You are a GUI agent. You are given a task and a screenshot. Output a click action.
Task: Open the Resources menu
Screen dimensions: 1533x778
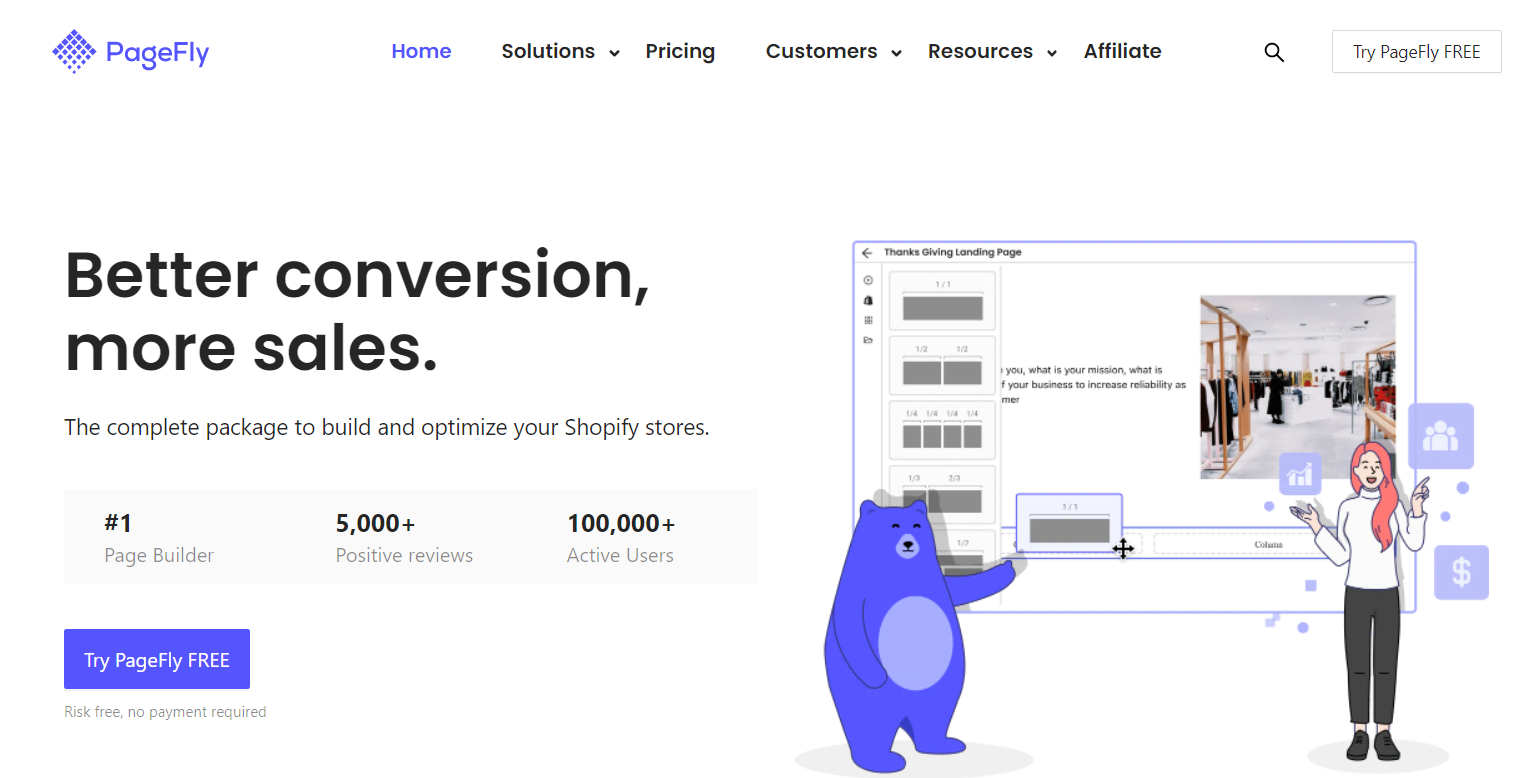click(x=980, y=51)
